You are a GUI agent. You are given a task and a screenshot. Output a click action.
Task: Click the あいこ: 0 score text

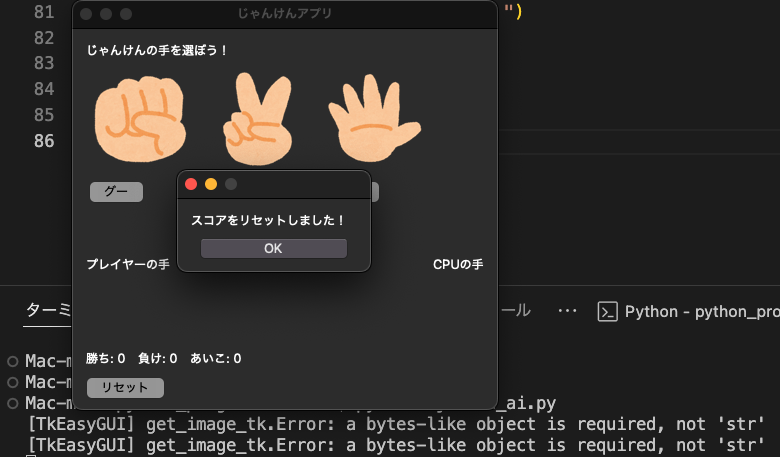click(216, 358)
